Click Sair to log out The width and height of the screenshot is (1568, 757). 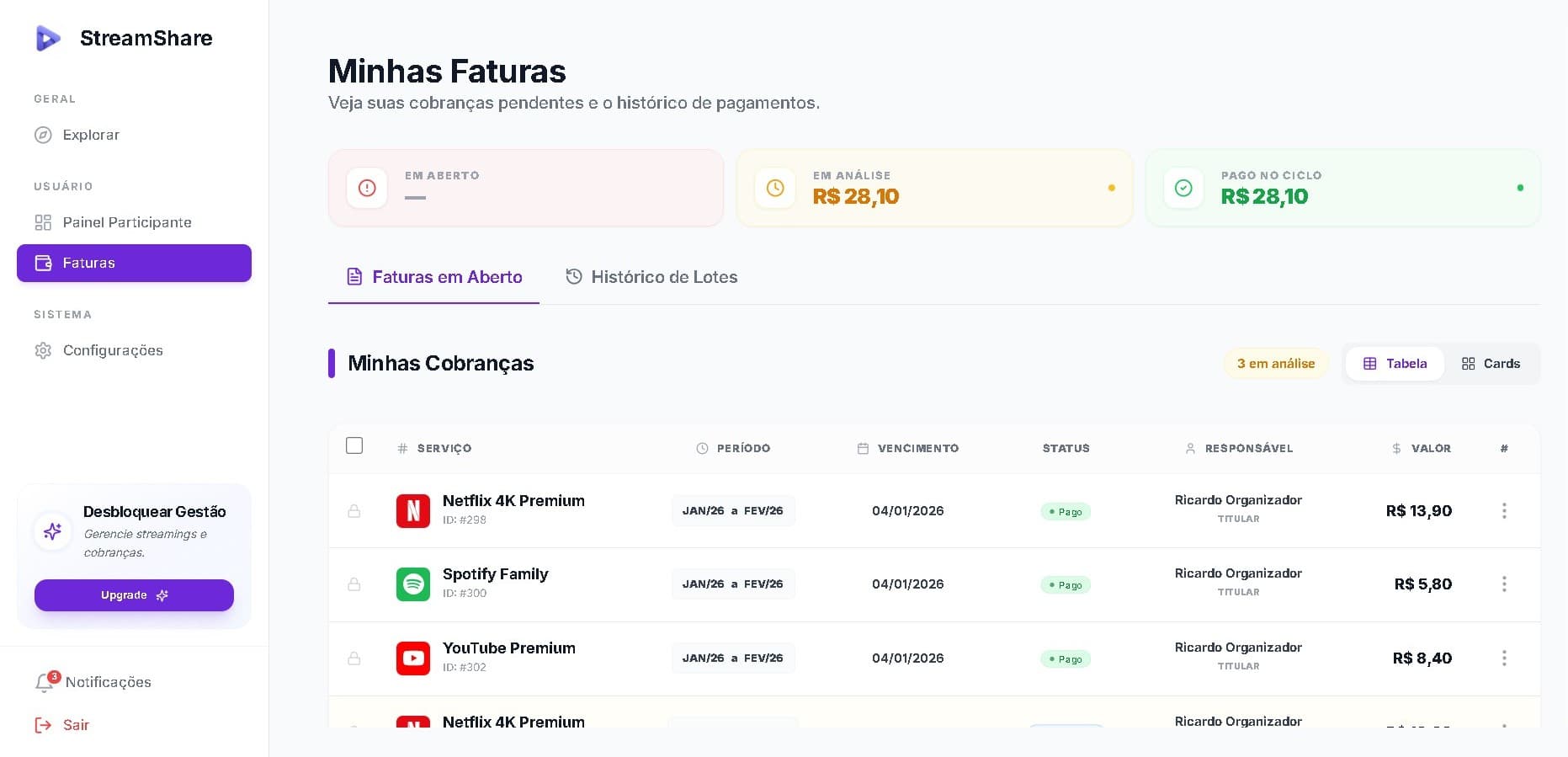76,725
